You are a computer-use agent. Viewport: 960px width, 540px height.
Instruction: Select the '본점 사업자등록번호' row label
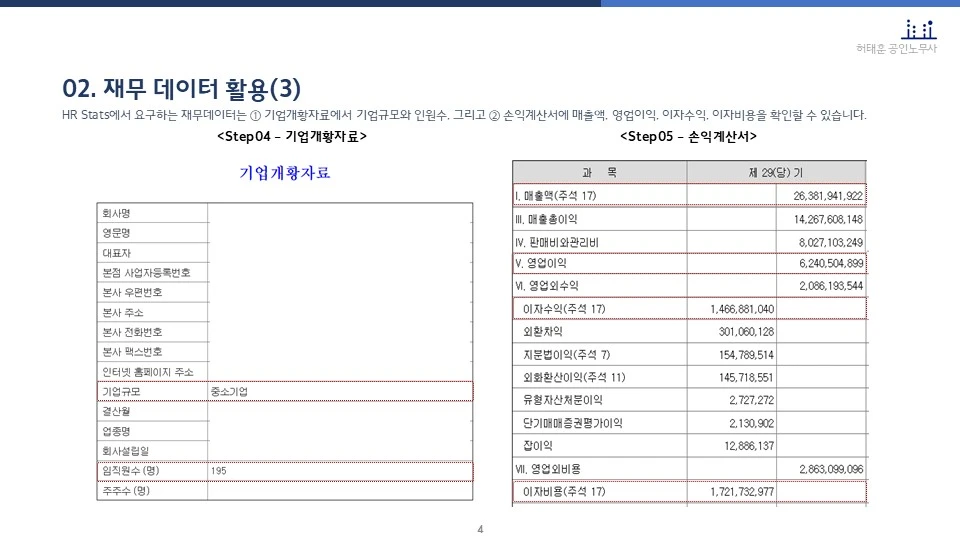point(146,272)
